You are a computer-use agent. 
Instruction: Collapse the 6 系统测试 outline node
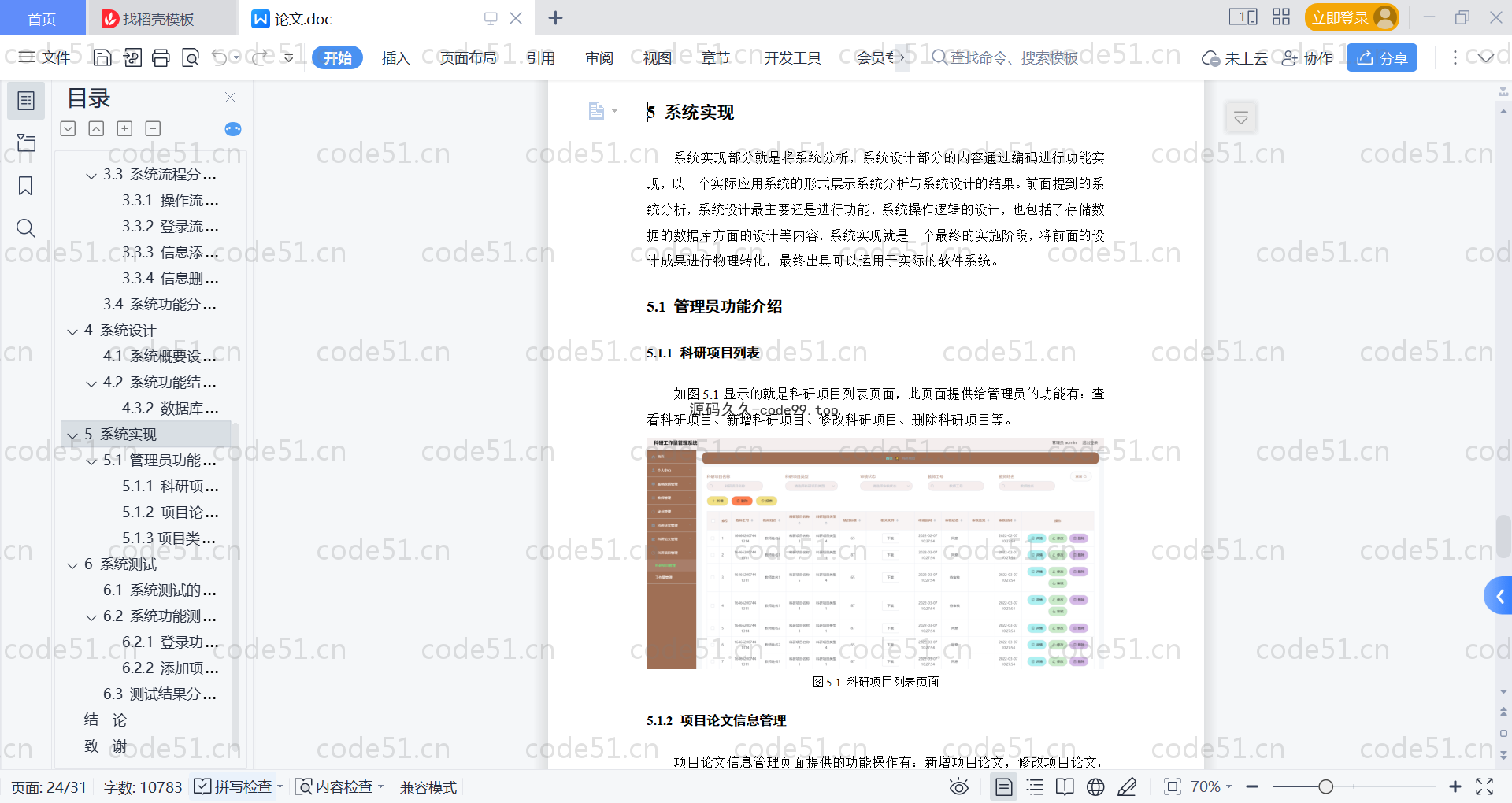(72, 565)
